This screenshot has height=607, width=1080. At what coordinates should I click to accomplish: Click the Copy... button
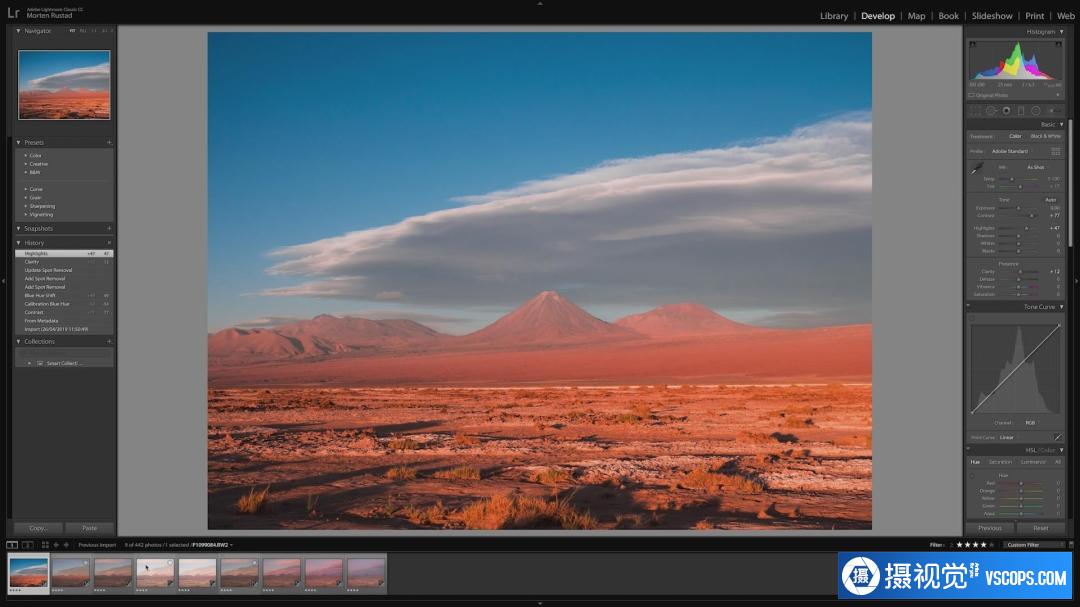pyautogui.click(x=39, y=528)
